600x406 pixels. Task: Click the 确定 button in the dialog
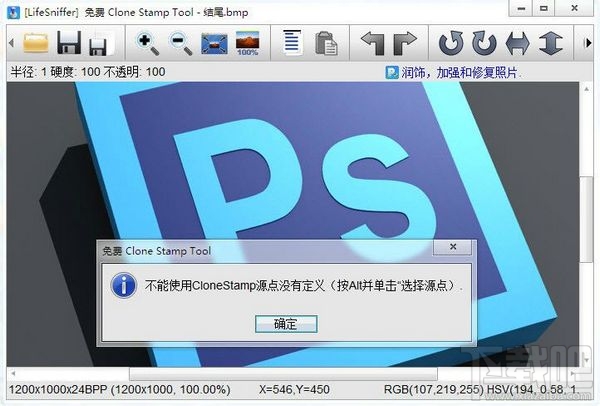pyautogui.click(x=286, y=324)
